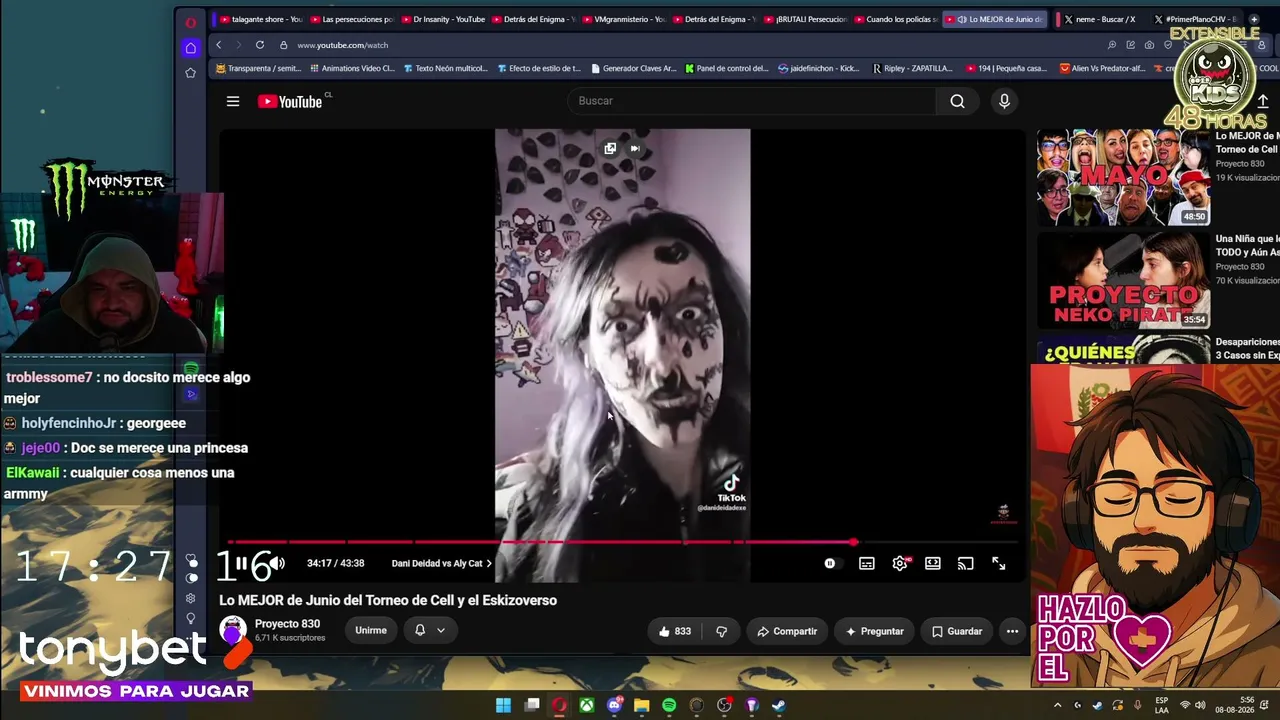The height and width of the screenshot is (720, 1280).
Task: Open the Alien Vs Predator bookmark
Action: click(x=1103, y=69)
